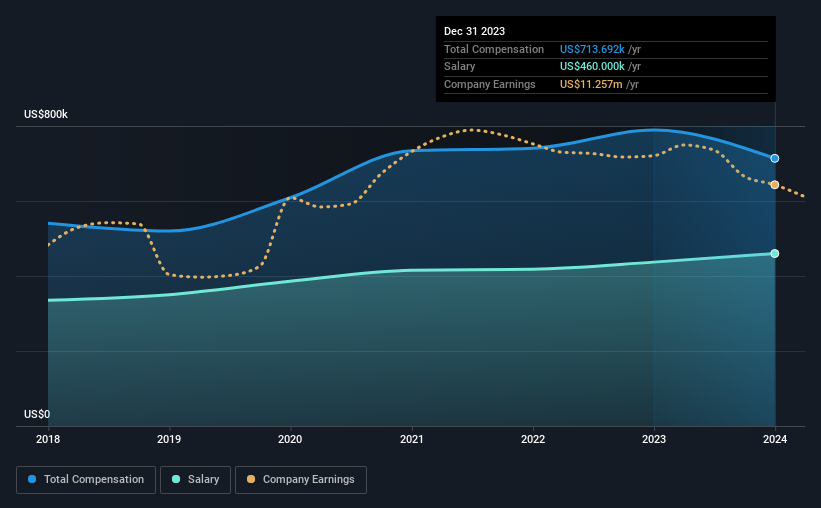
Task: Click the Salary data point marker
Action: pos(774,253)
